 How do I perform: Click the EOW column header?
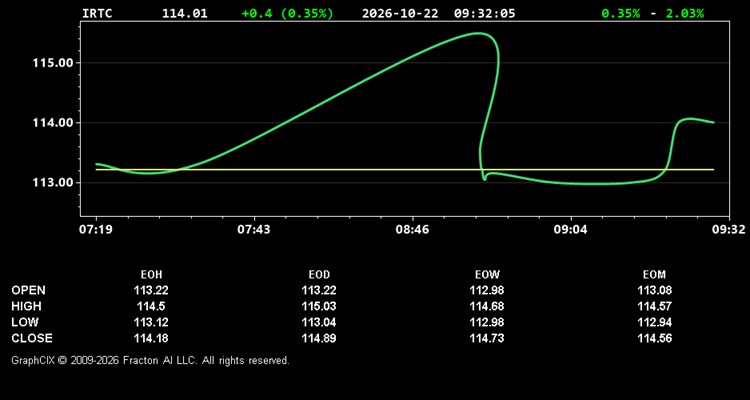click(x=487, y=275)
